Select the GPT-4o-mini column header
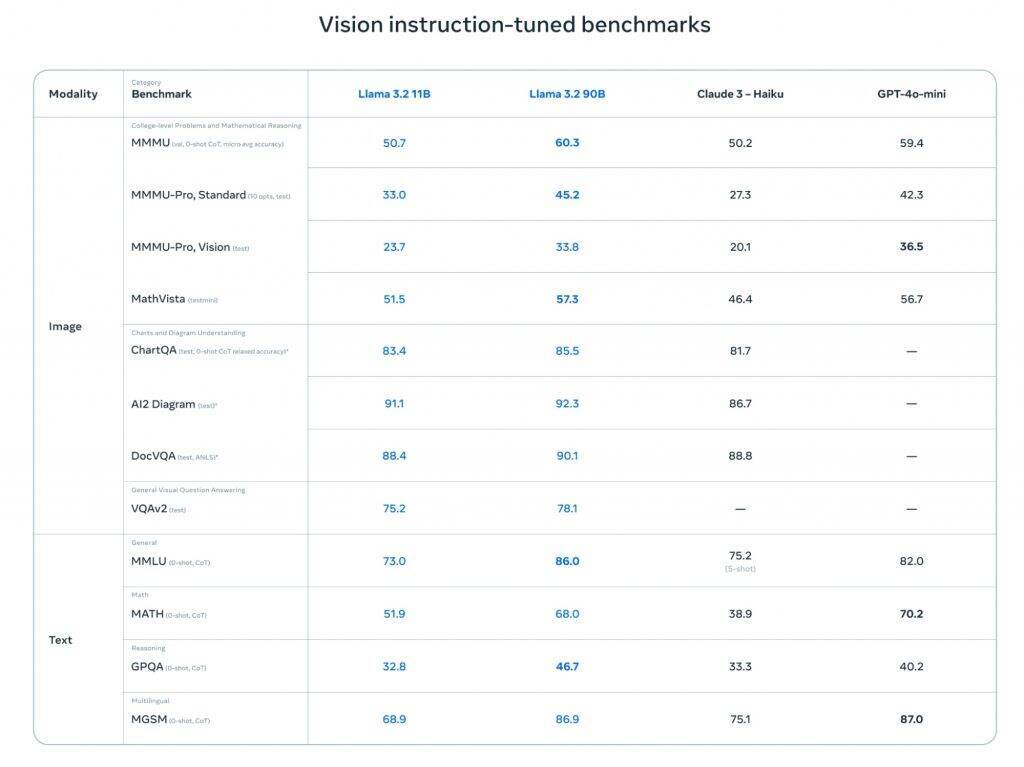 [x=911, y=94]
